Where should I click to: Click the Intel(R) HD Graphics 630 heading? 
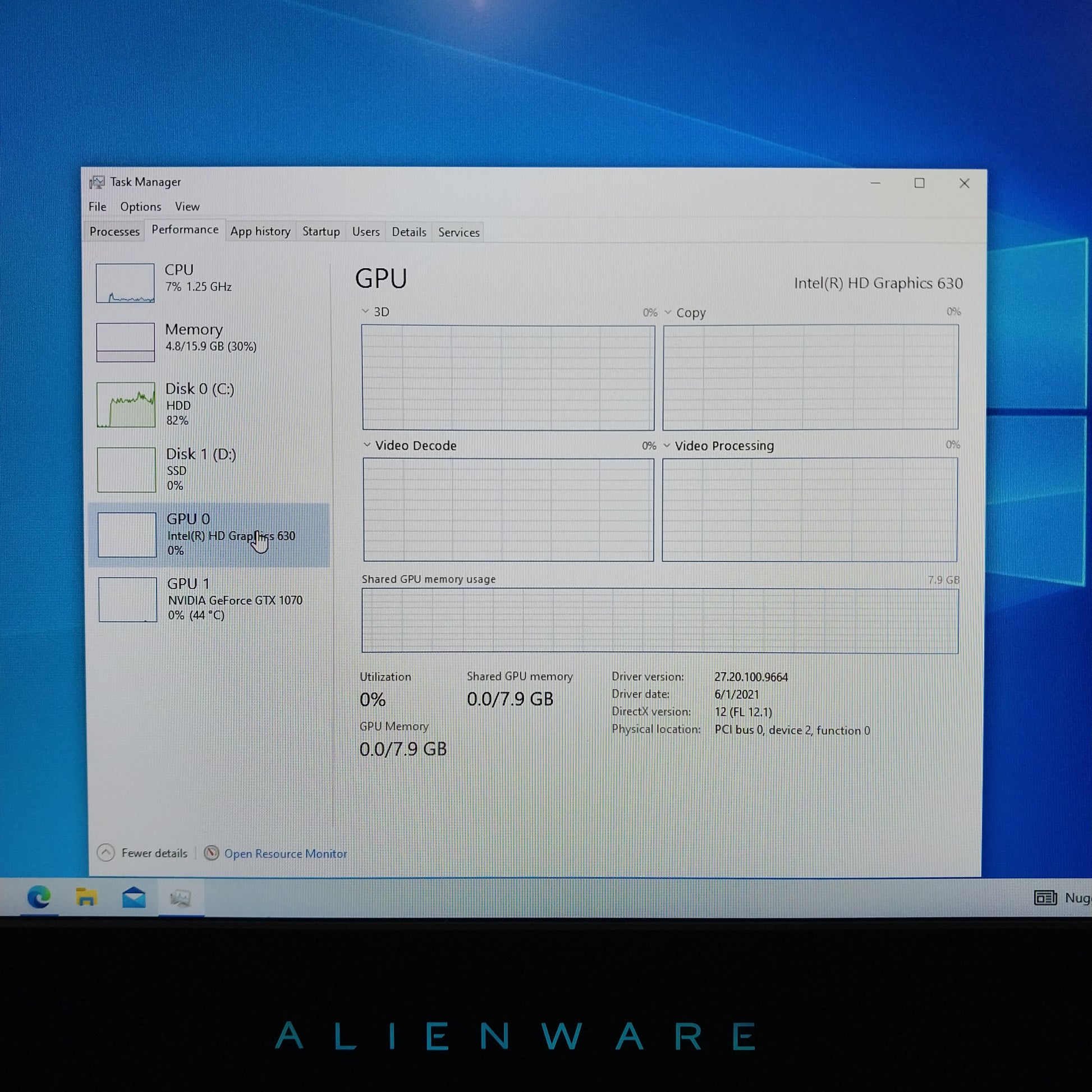point(878,283)
